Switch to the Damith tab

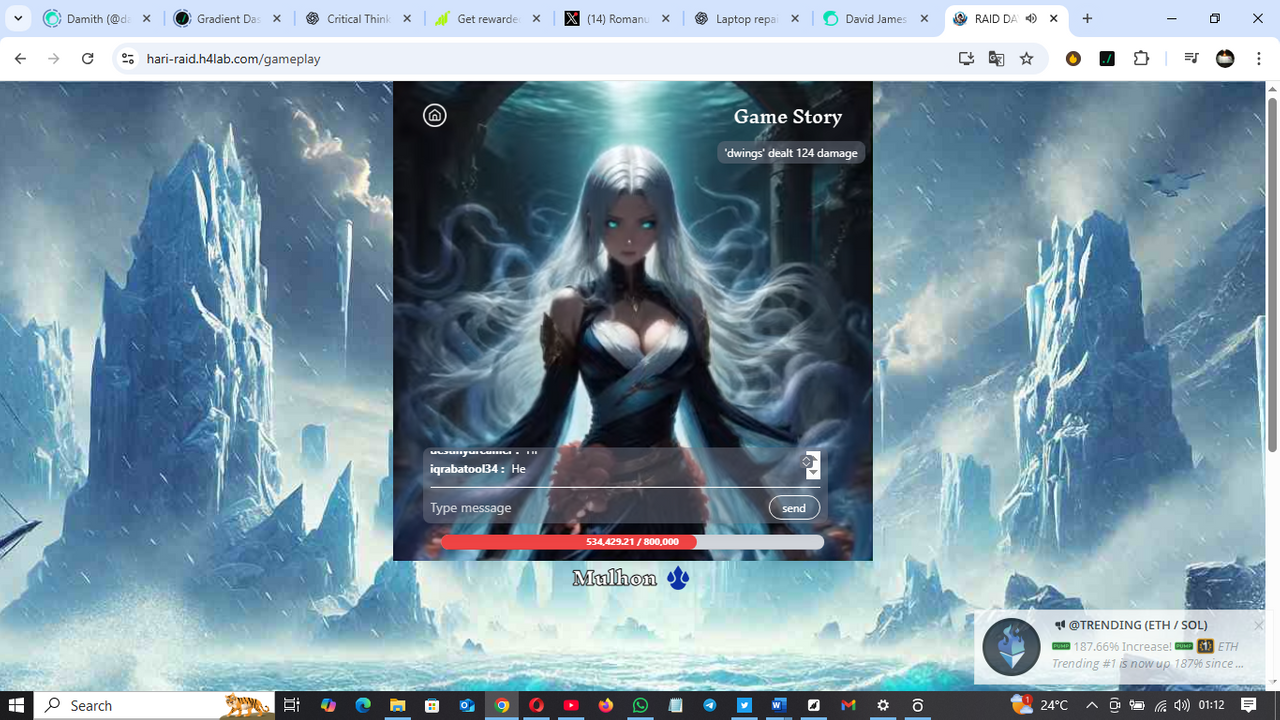coord(98,18)
